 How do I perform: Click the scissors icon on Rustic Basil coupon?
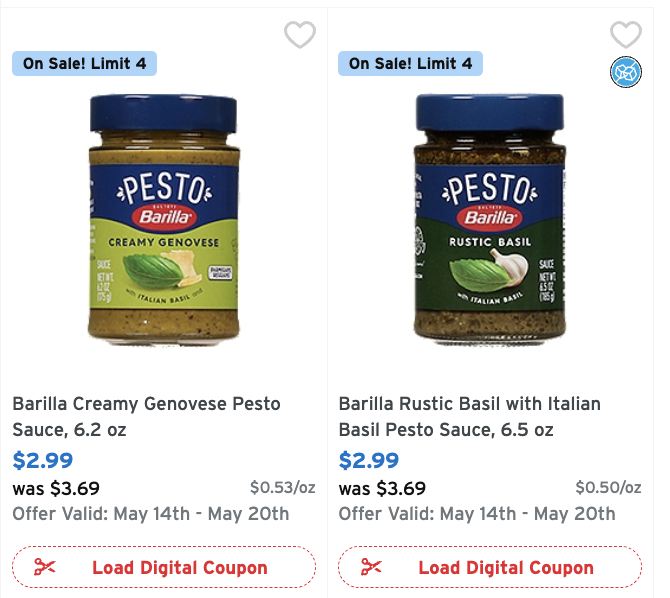371,567
